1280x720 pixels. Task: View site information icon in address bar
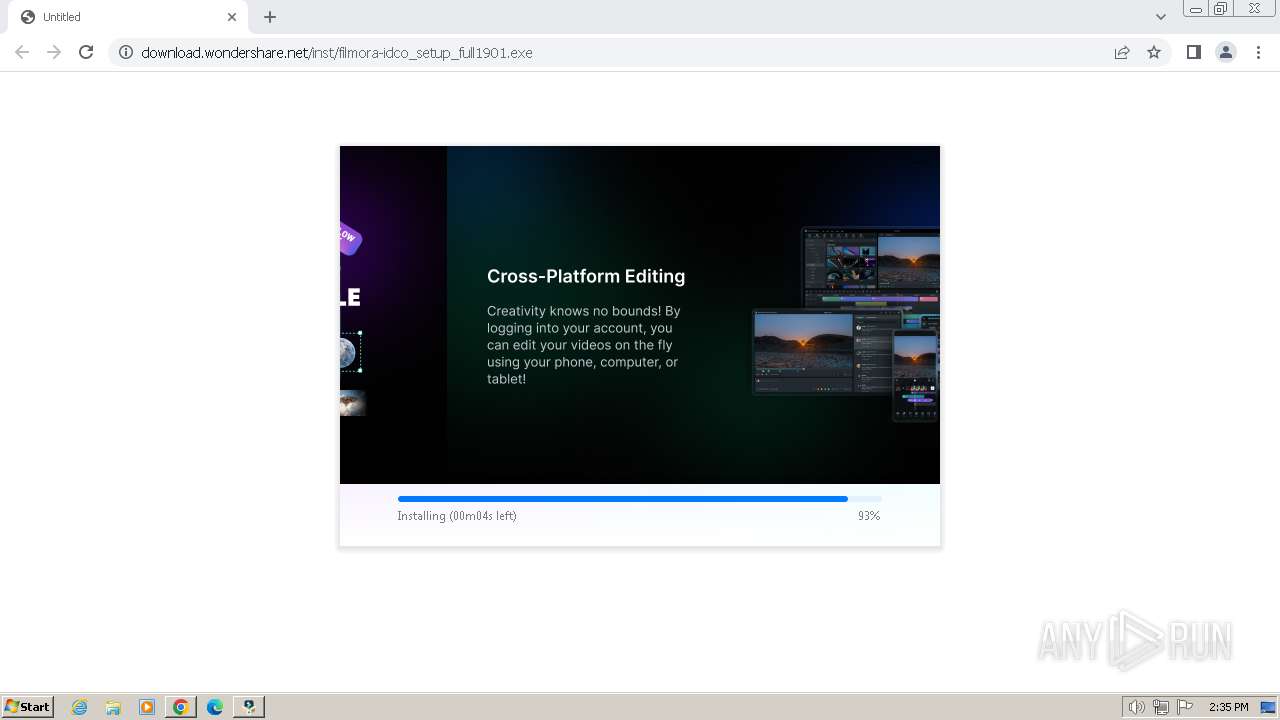126,52
